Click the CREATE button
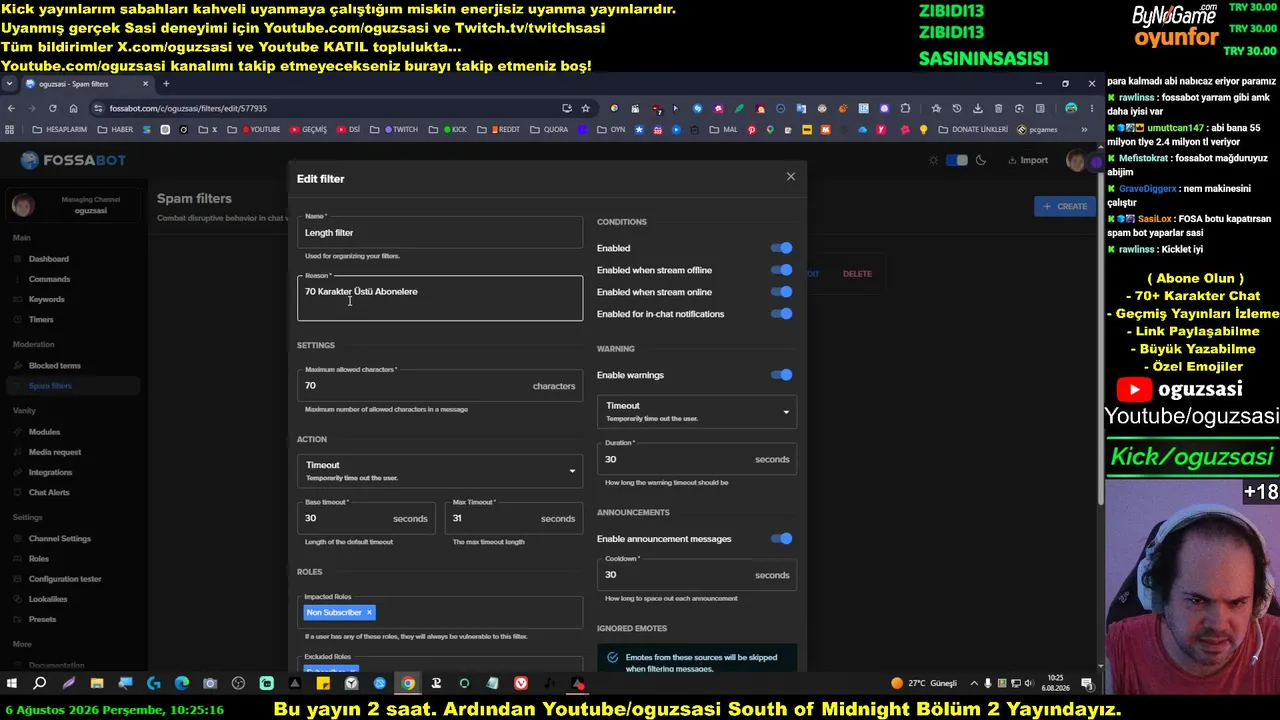 click(x=1065, y=206)
